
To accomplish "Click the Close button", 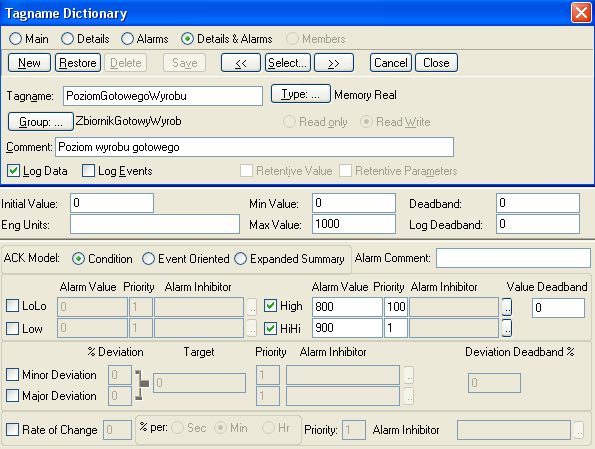I will click(436, 63).
